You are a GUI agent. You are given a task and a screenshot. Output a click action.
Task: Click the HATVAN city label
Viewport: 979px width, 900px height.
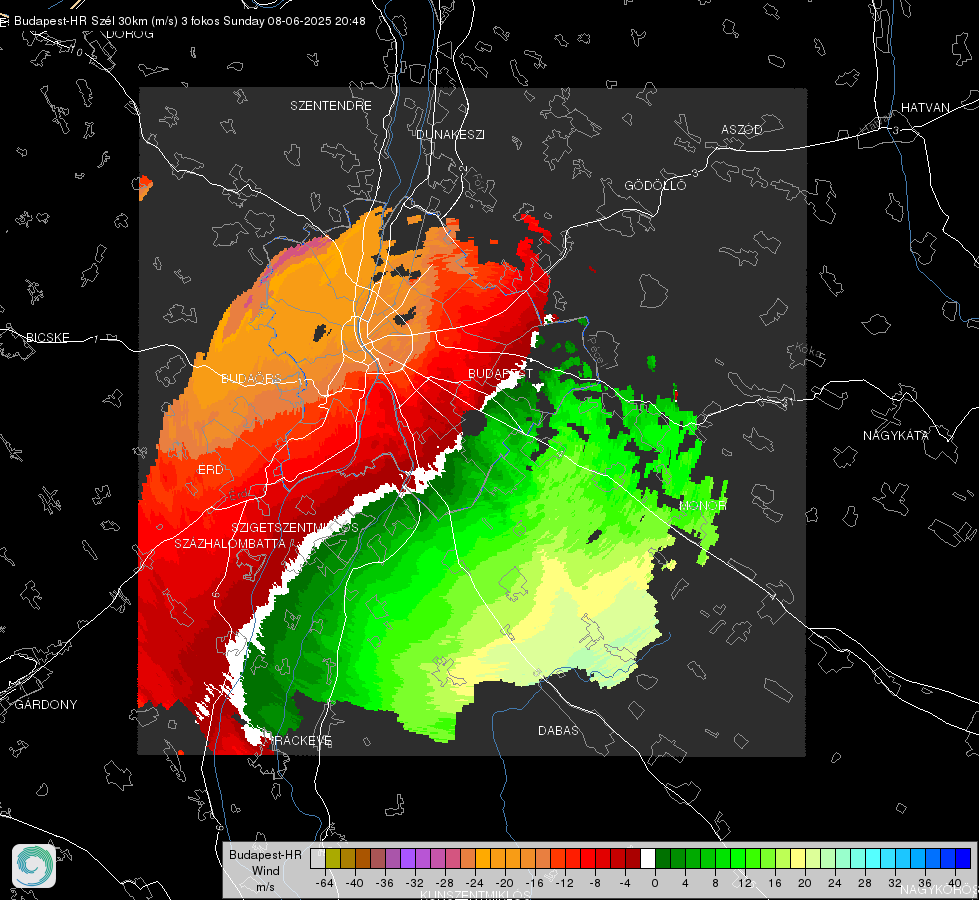(925, 108)
